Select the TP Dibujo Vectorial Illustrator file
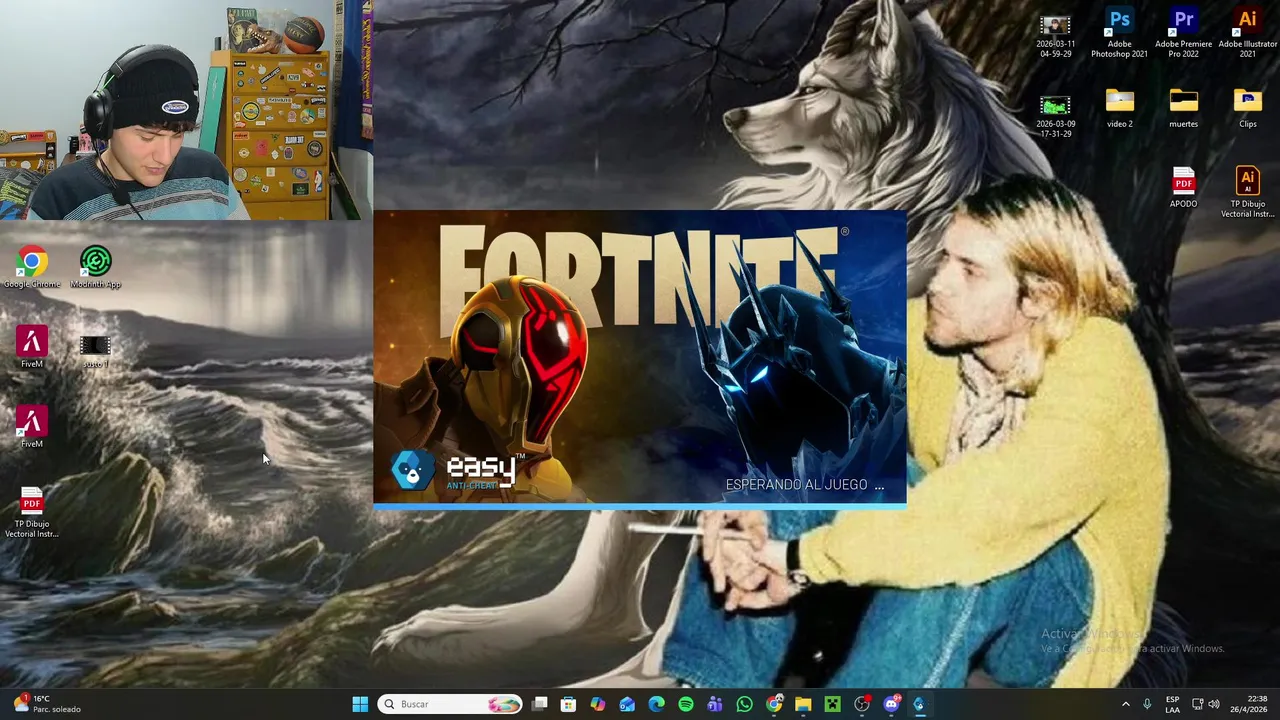 point(1247,192)
